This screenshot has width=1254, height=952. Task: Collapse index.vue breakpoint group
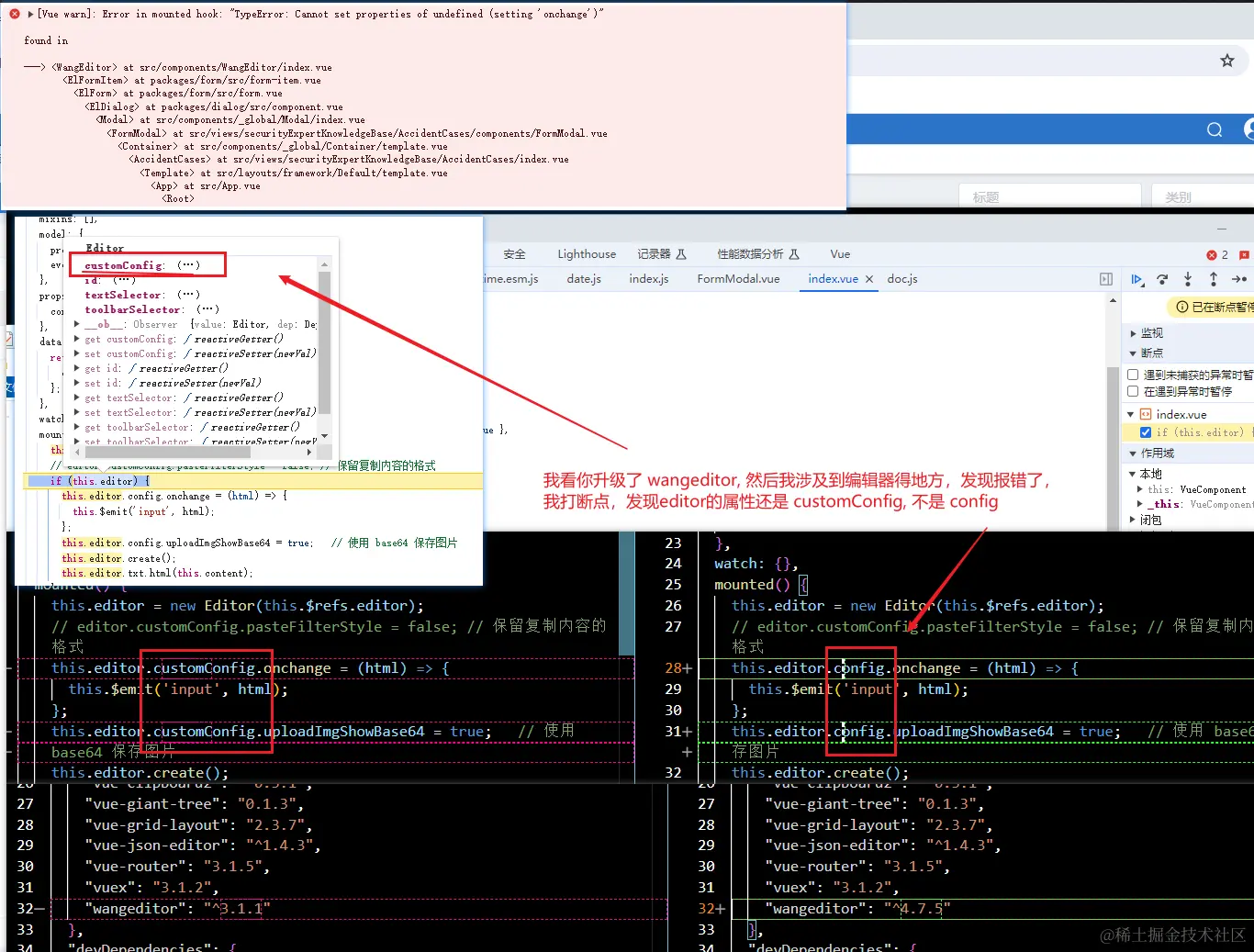click(1131, 415)
